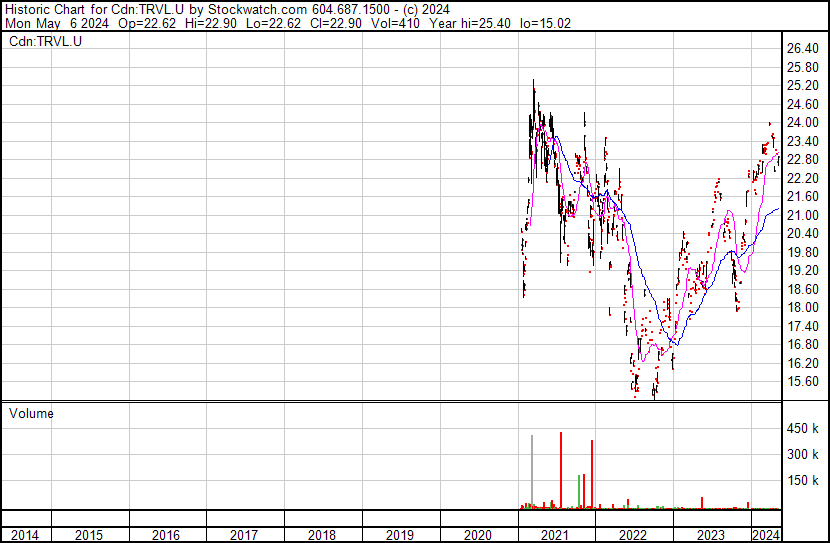
Task: Click the 24.60 price axis label
Action: [x=802, y=104]
